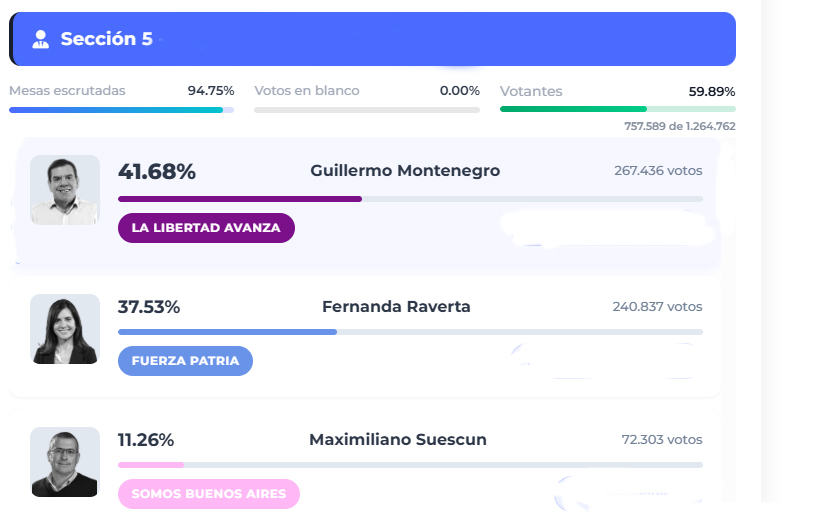Image resolution: width=817 pixels, height=518 pixels.
Task: Click the Votos en blanco progress bar
Action: 366,109
